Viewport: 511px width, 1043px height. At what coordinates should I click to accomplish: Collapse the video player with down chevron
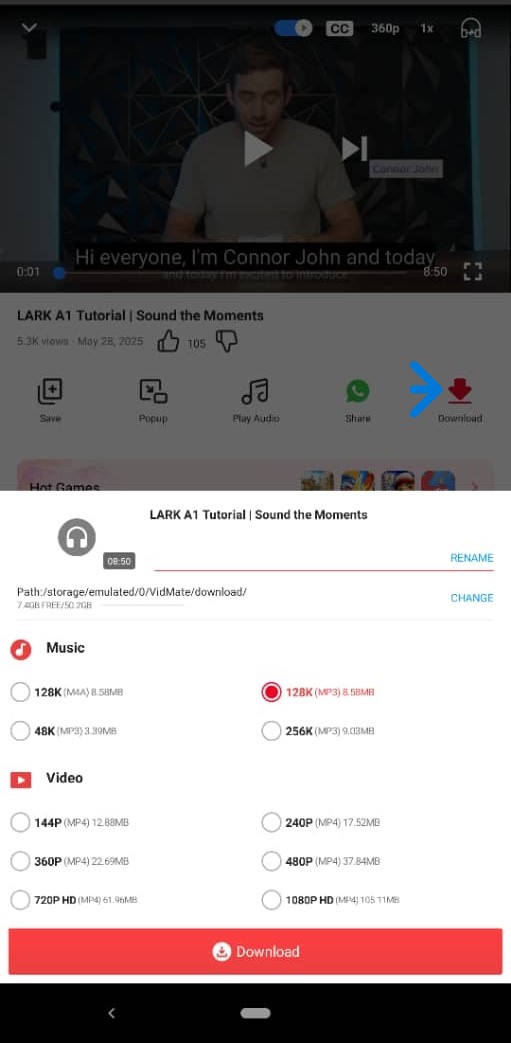coord(29,27)
